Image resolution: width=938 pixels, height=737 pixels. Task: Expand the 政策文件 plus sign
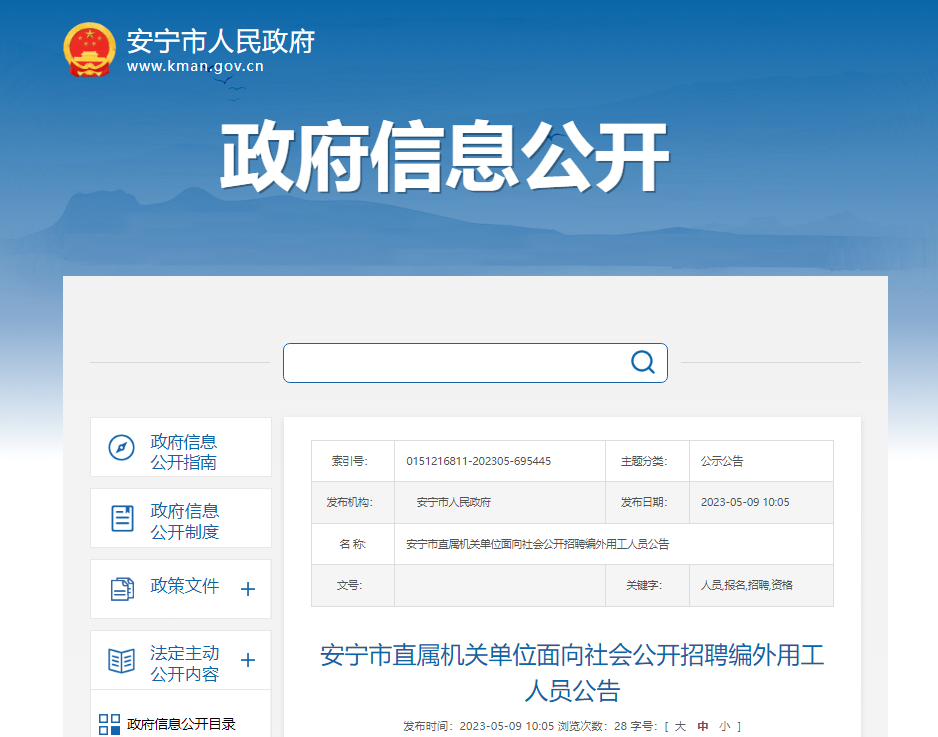pyautogui.click(x=248, y=589)
